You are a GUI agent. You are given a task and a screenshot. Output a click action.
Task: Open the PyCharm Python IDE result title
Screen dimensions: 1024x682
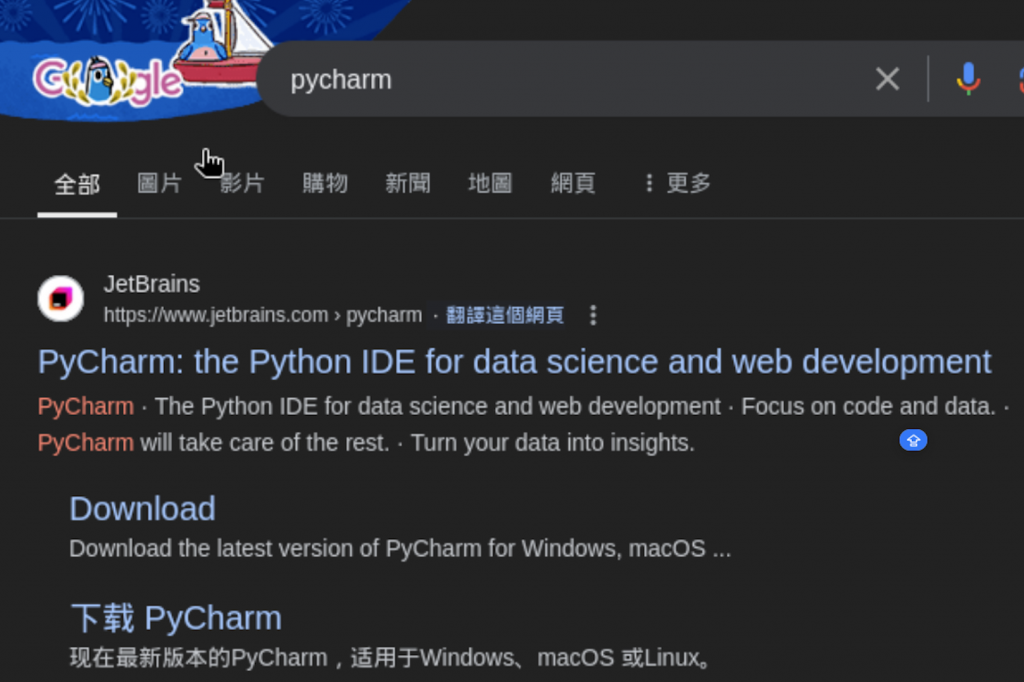[515, 362]
